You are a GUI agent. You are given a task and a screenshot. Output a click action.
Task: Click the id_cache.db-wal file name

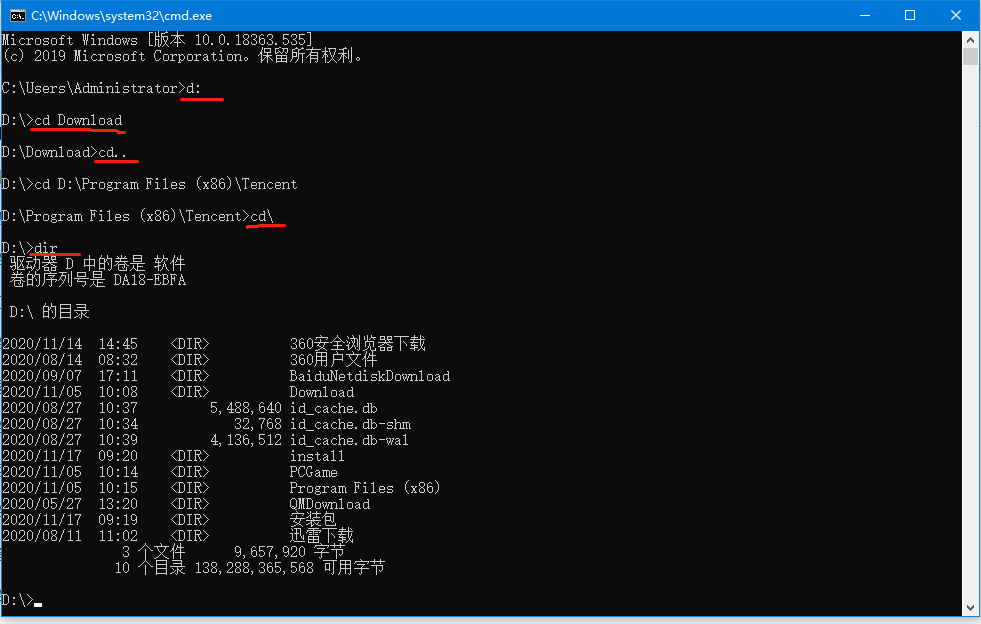pyautogui.click(x=349, y=440)
